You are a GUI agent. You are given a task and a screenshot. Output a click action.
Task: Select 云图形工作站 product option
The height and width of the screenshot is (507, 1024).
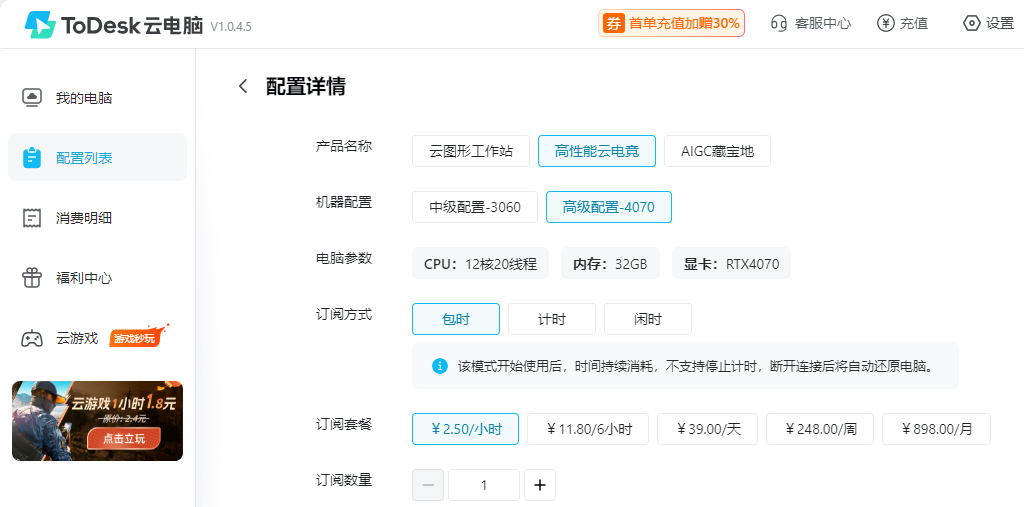click(471, 151)
